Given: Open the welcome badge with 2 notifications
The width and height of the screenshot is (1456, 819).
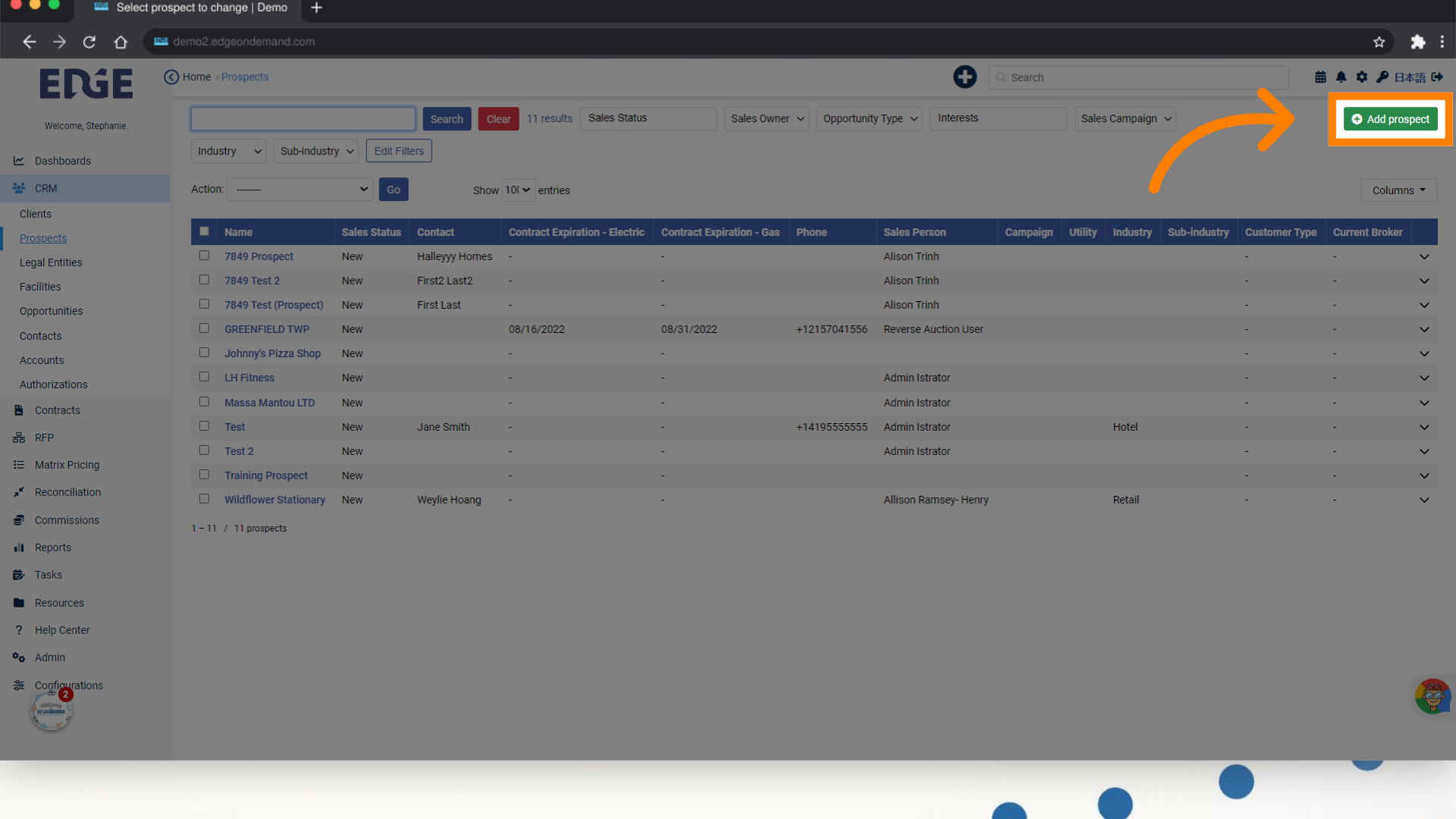Looking at the screenshot, I should [x=52, y=711].
